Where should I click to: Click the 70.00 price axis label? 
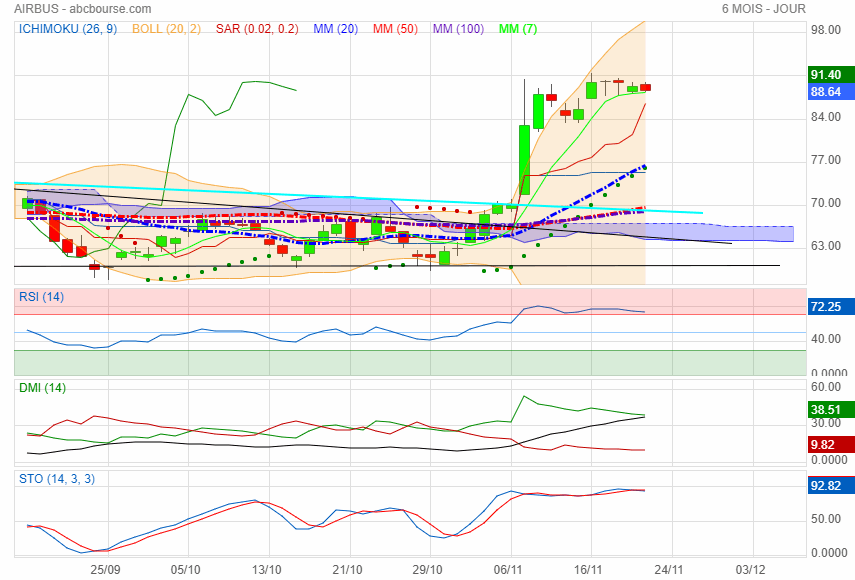click(826, 203)
